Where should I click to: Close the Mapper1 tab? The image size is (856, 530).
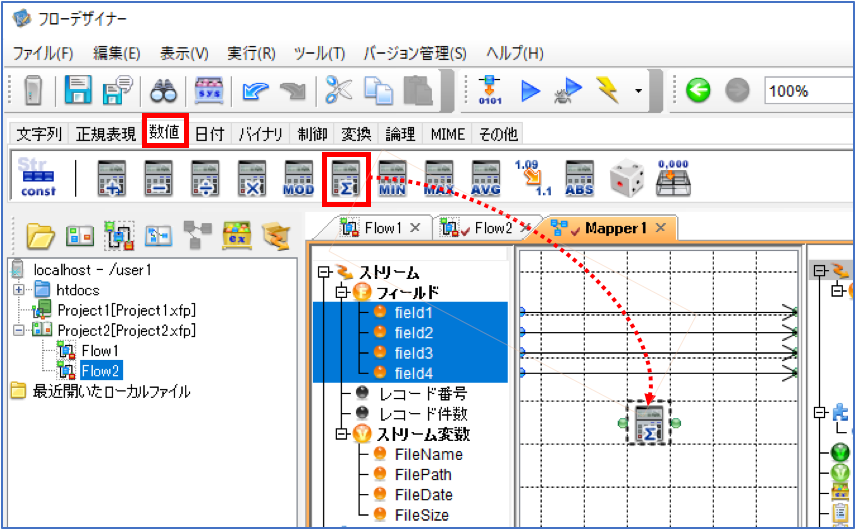[661, 228]
